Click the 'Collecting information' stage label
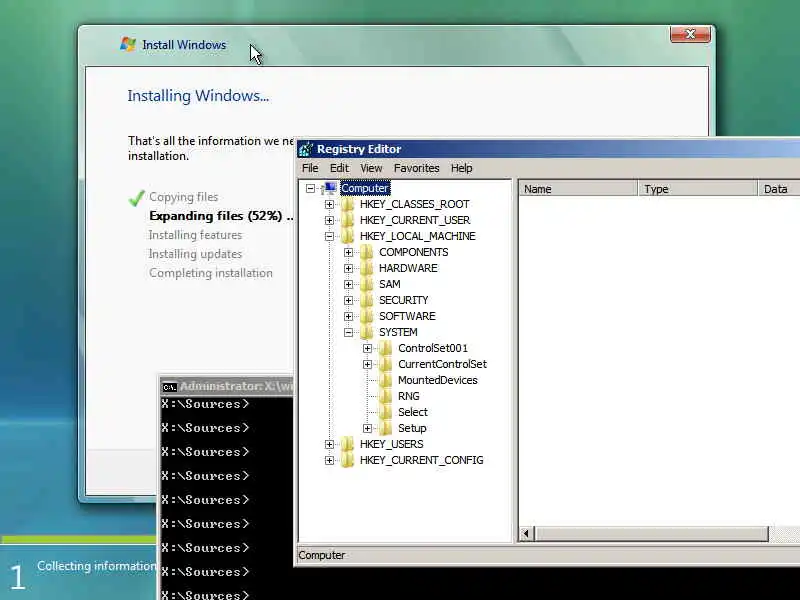This screenshot has width=800, height=600. click(96, 566)
